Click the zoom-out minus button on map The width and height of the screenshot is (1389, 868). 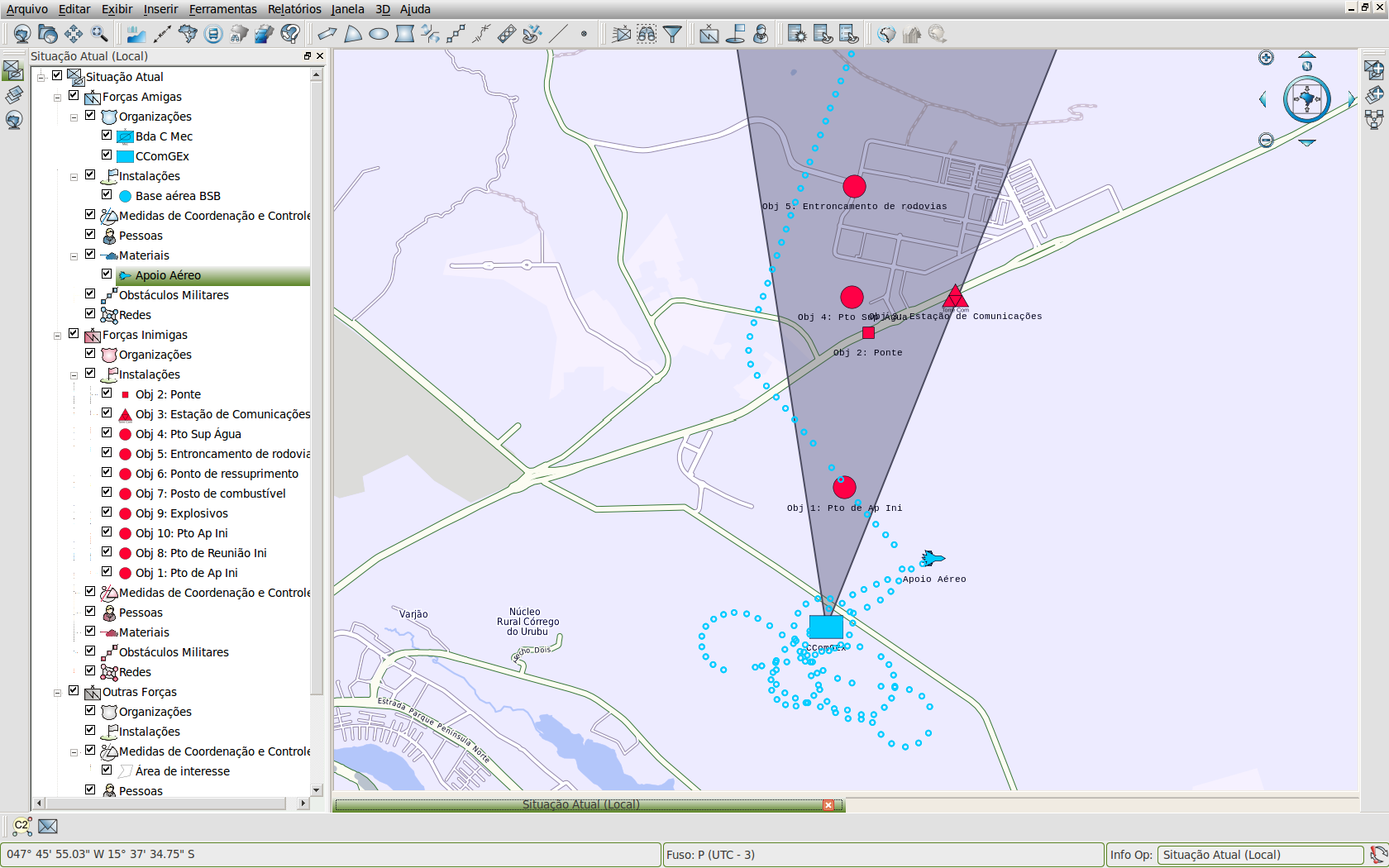click(x=1266, y=141)
